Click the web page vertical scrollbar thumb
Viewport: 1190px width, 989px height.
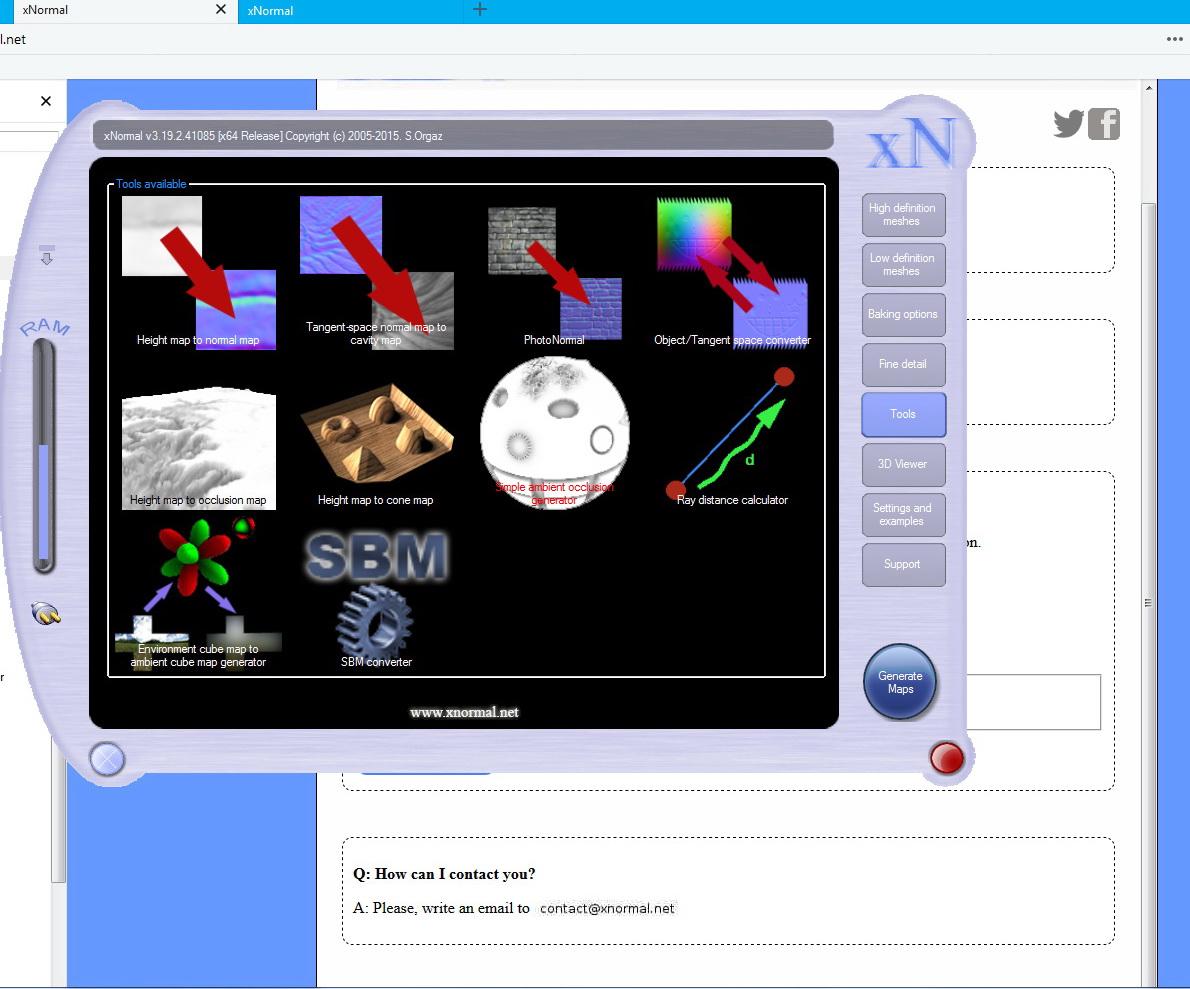1148,603
